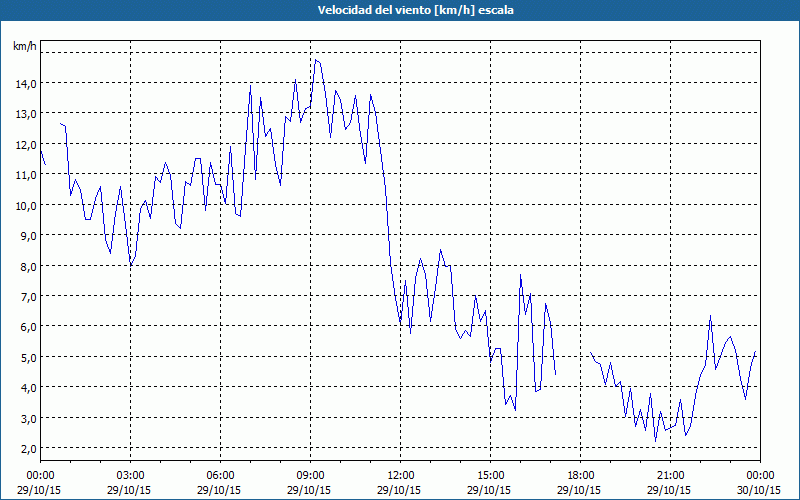This screenshot has height=500, width=800.
Task: Select the '4,0' y-axis value
Action: (27, 388)
